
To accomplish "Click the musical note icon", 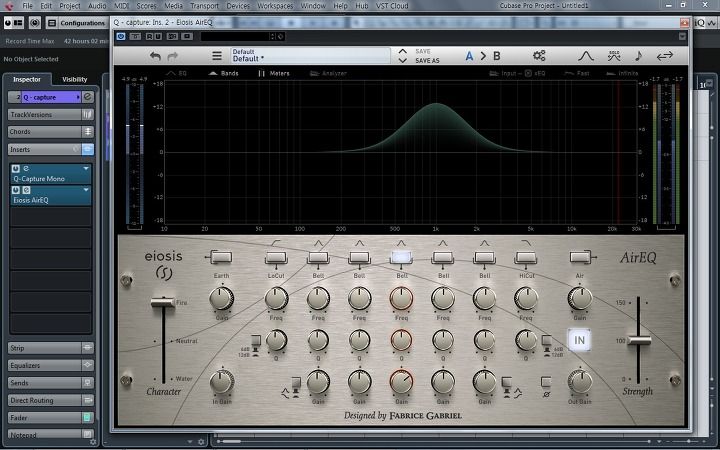I will point(638,56).
